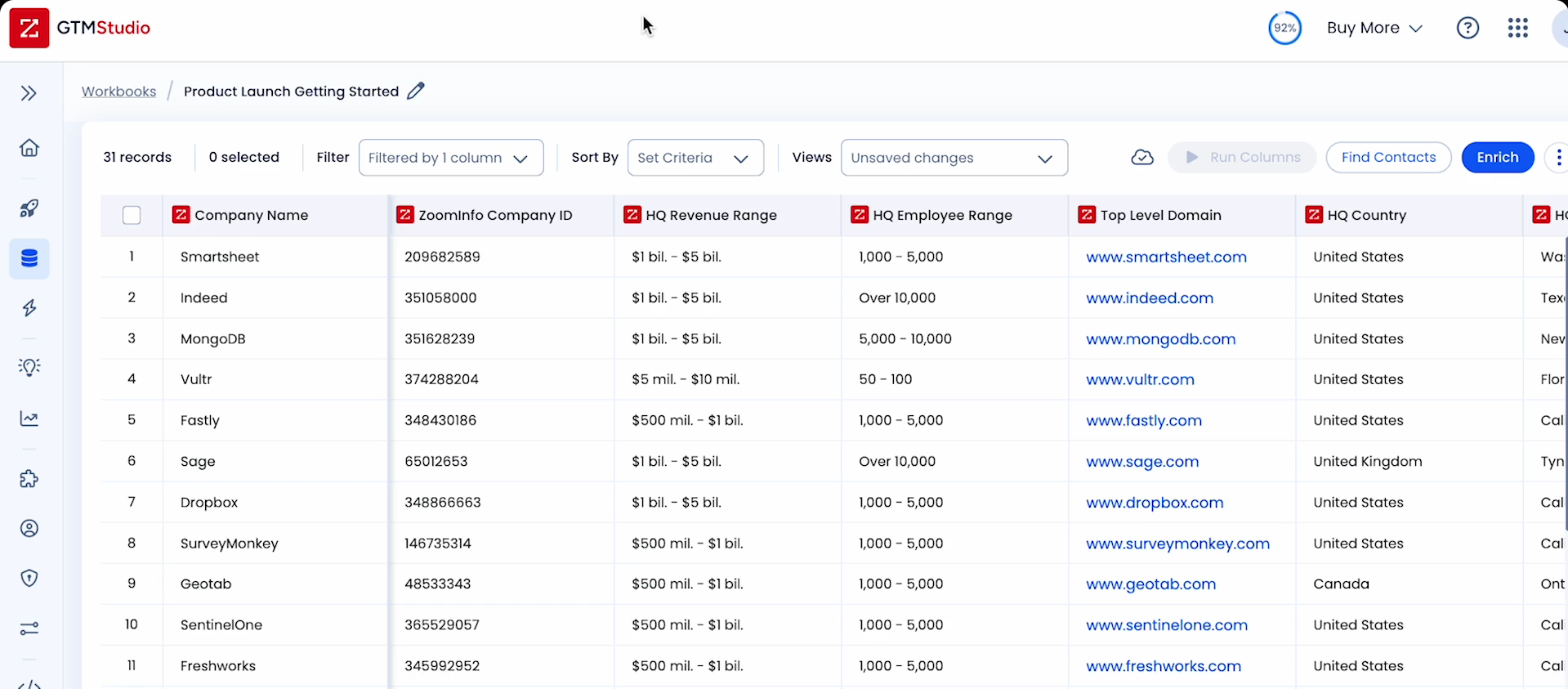The image size is (1568, 689).
Task: Click row number 9
Action: 132,584
